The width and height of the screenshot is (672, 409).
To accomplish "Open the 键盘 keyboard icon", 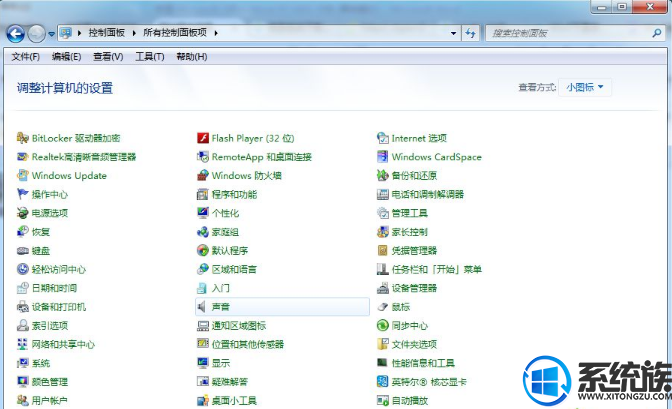I will click(23, 251).
